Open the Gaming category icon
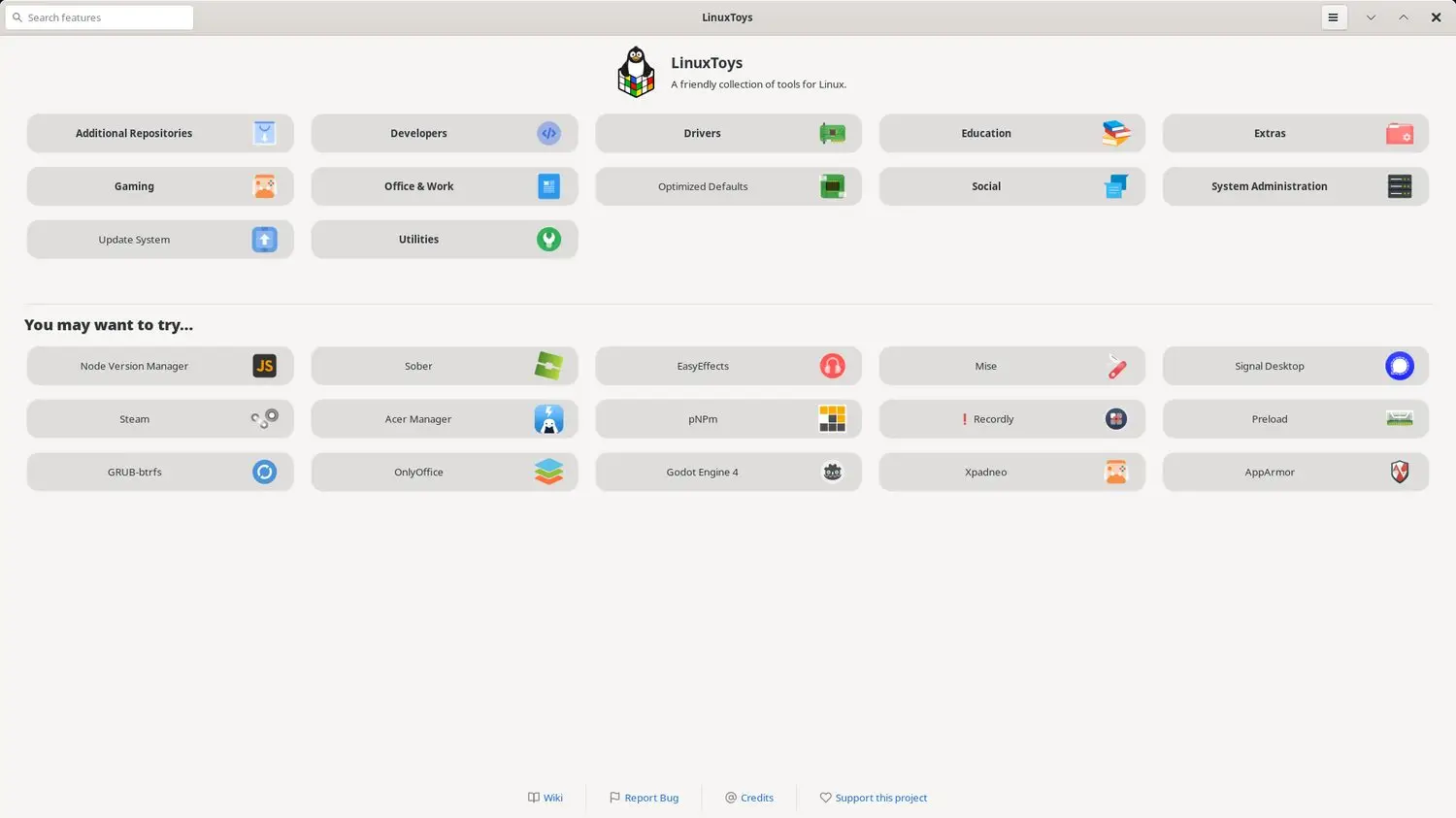Screen dimensions: 1456x818 tap(264, 186)
